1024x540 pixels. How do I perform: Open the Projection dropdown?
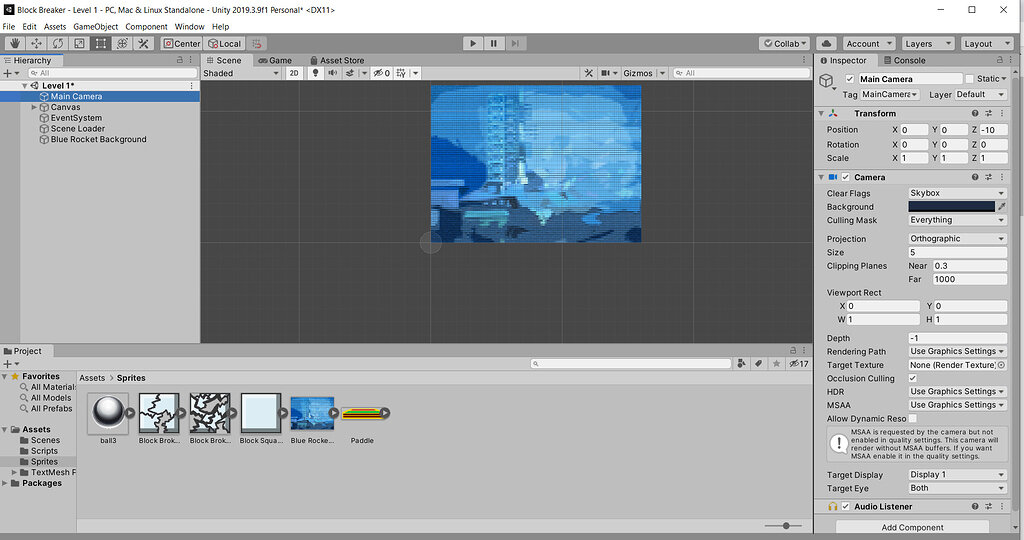957,238
